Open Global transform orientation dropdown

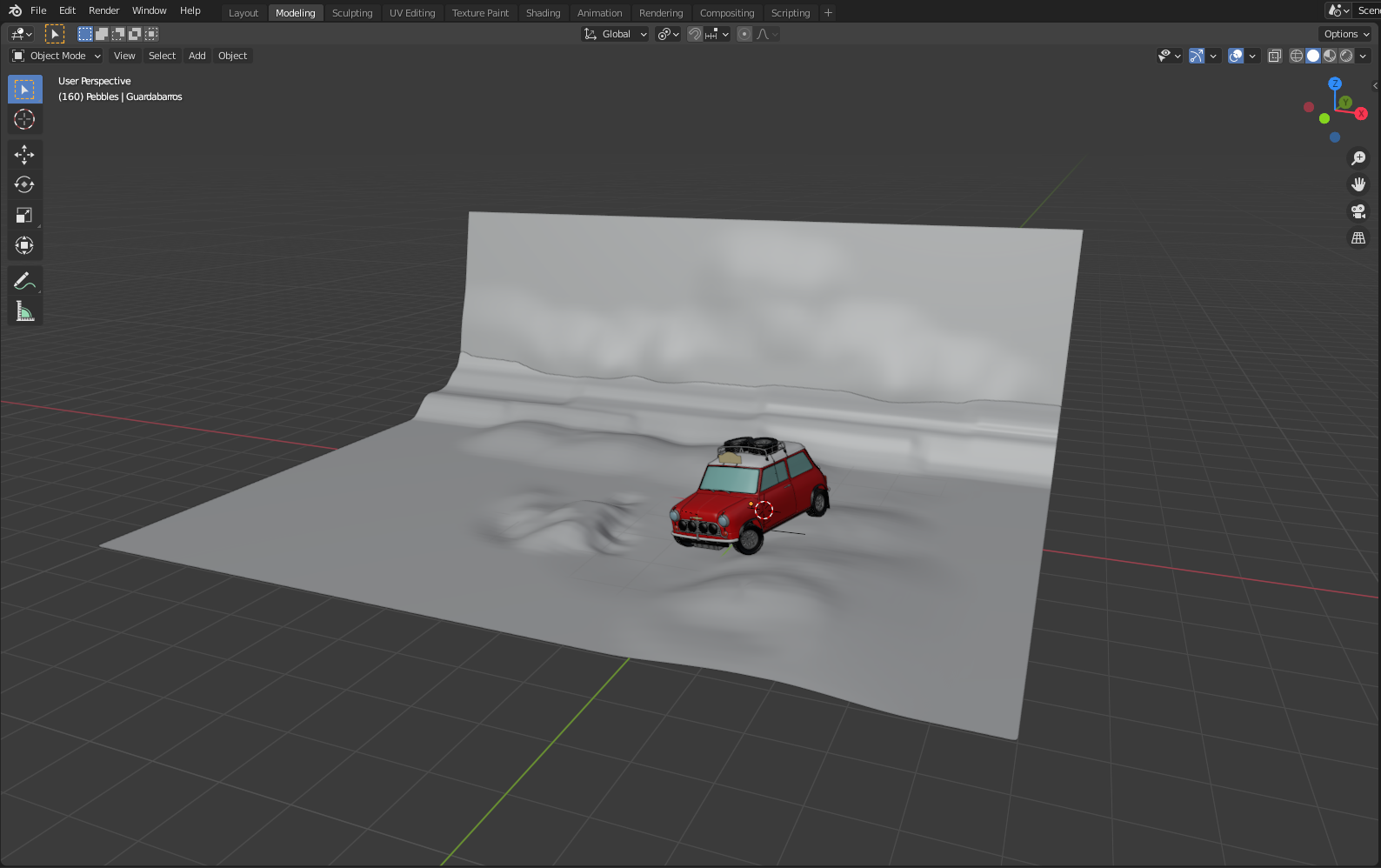click(615, 34)
